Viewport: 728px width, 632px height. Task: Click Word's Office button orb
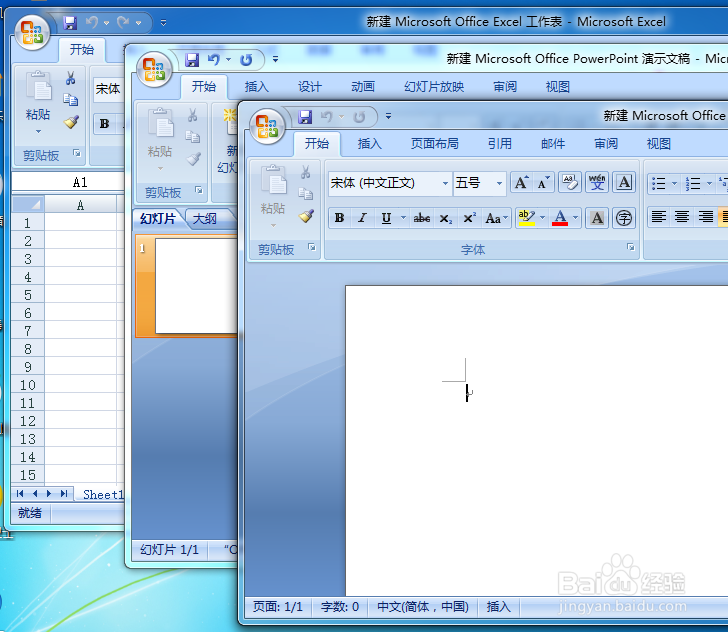[267, 127]
